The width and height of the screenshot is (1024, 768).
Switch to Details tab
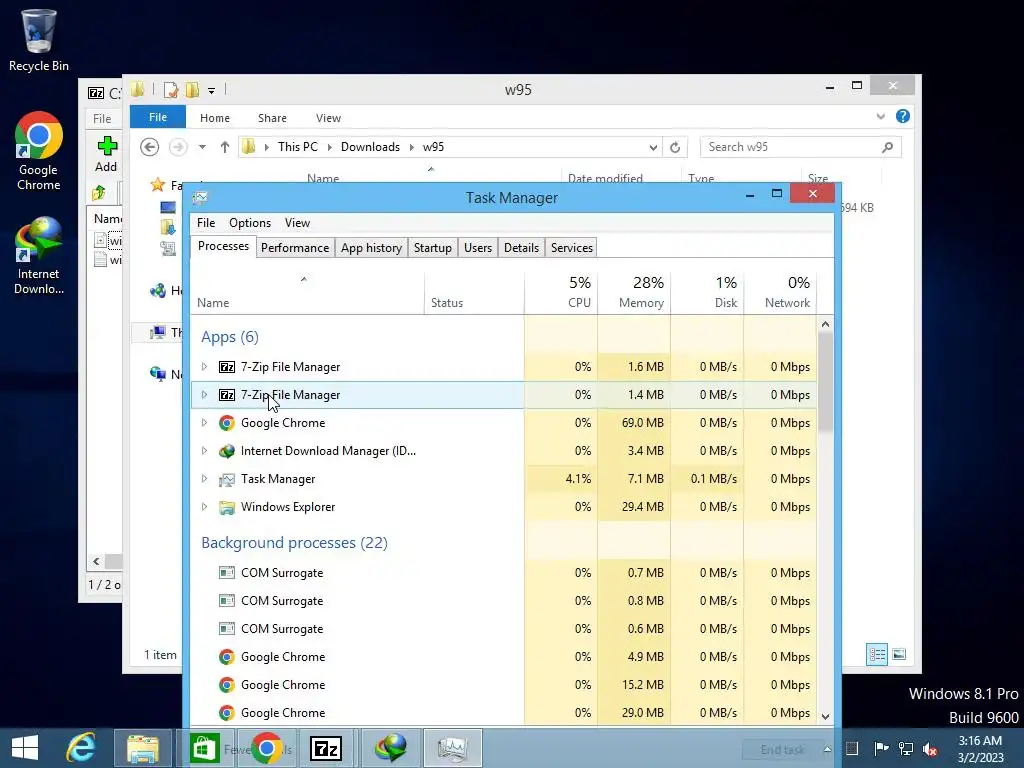521,248
